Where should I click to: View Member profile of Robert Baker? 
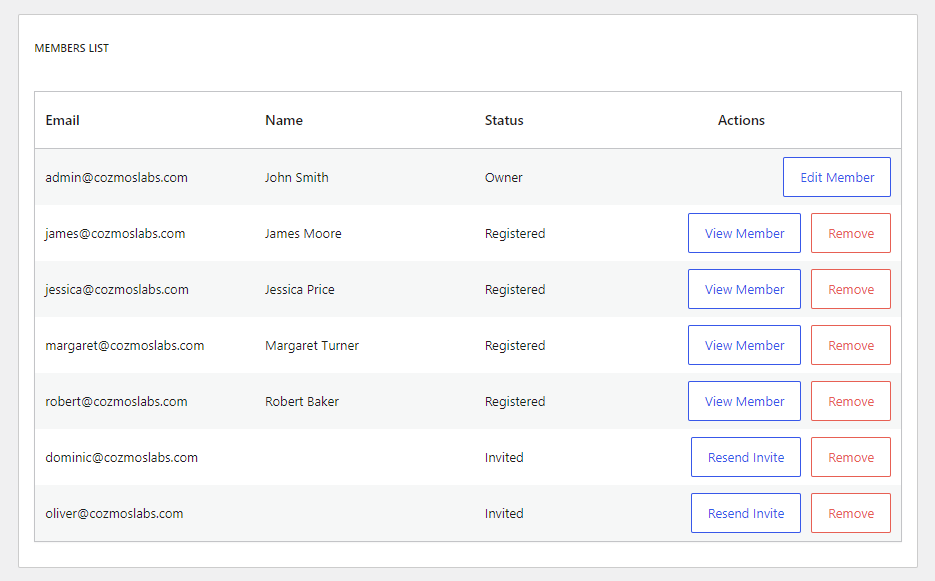tap(744, 401)
